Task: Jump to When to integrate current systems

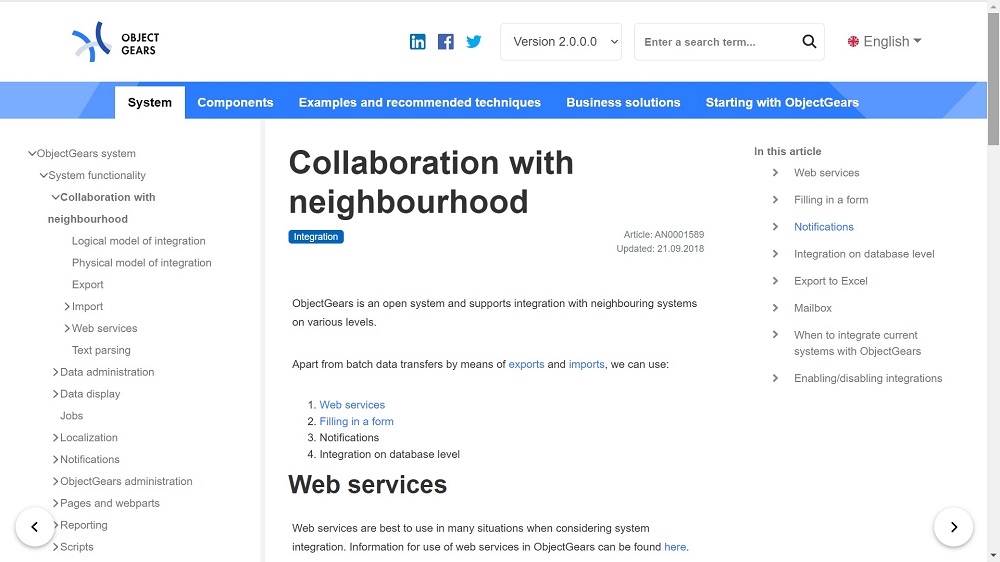Action: (x=857, y=343)
